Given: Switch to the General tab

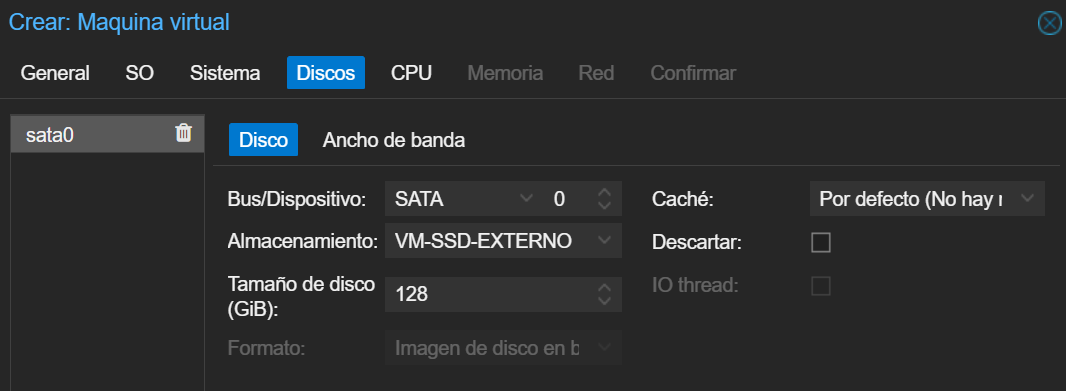Looking at the screenshot, I should (x=55, y=73).
